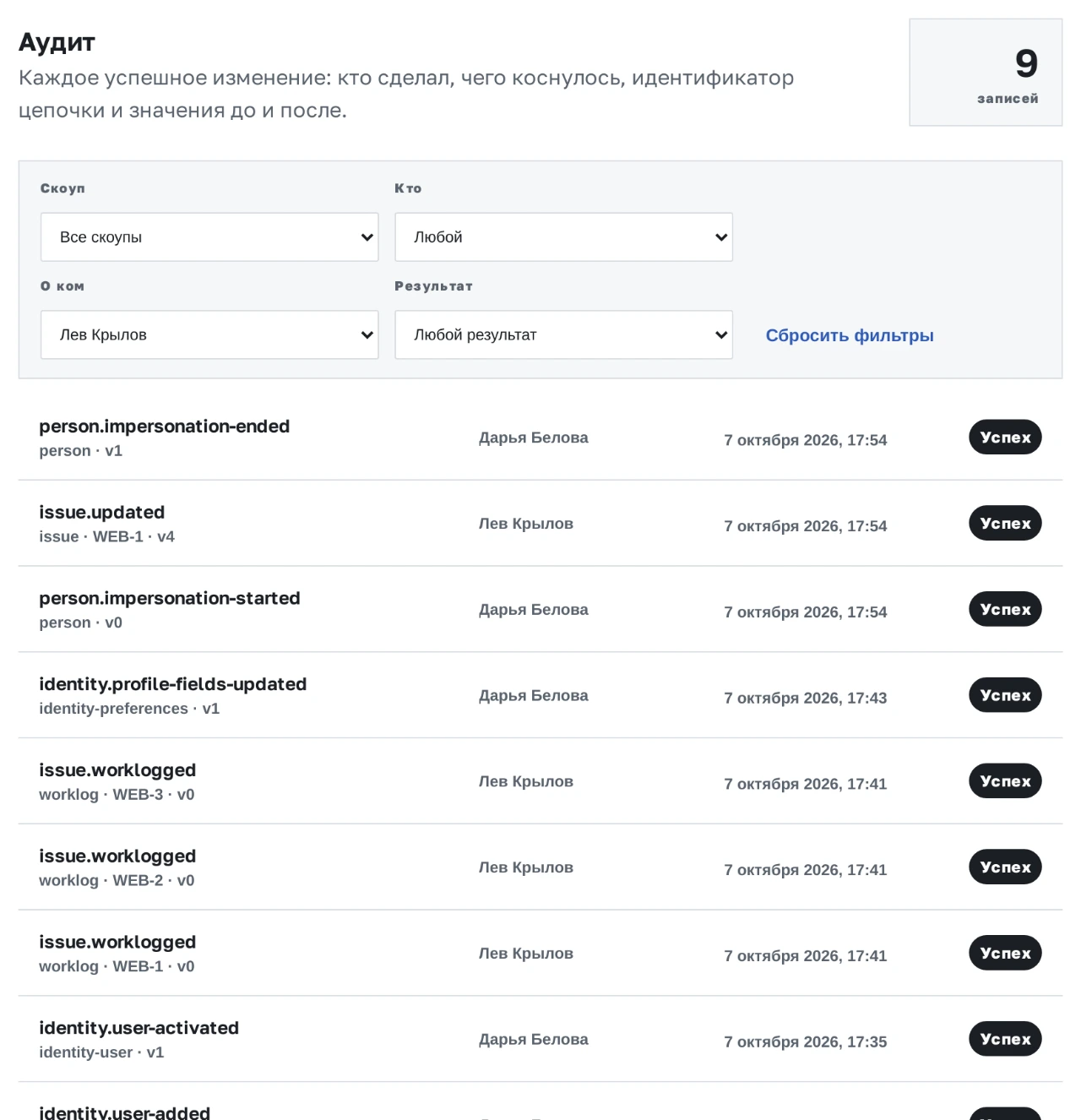Image resolution: width=1081 pixels, height=1120 pixels.
Task: Click Лев Крылов in the issue.updated row
Action: pyautogui.click(x=526, y=524)
